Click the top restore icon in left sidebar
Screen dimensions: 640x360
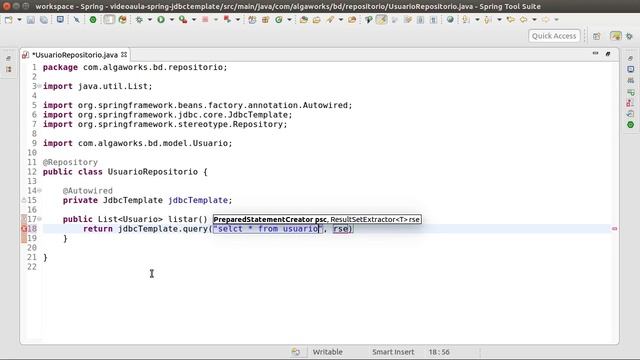(x=9, y=58)
